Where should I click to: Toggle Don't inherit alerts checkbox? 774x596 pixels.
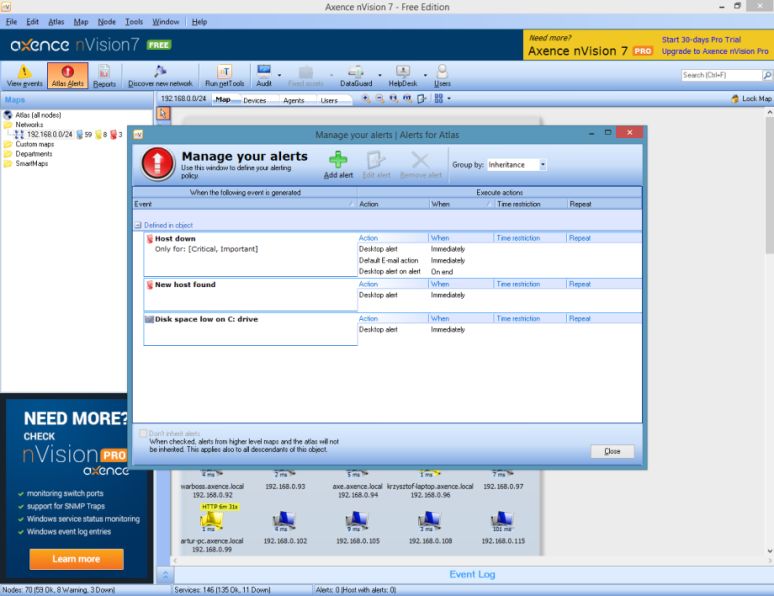[x=143, y=433]
